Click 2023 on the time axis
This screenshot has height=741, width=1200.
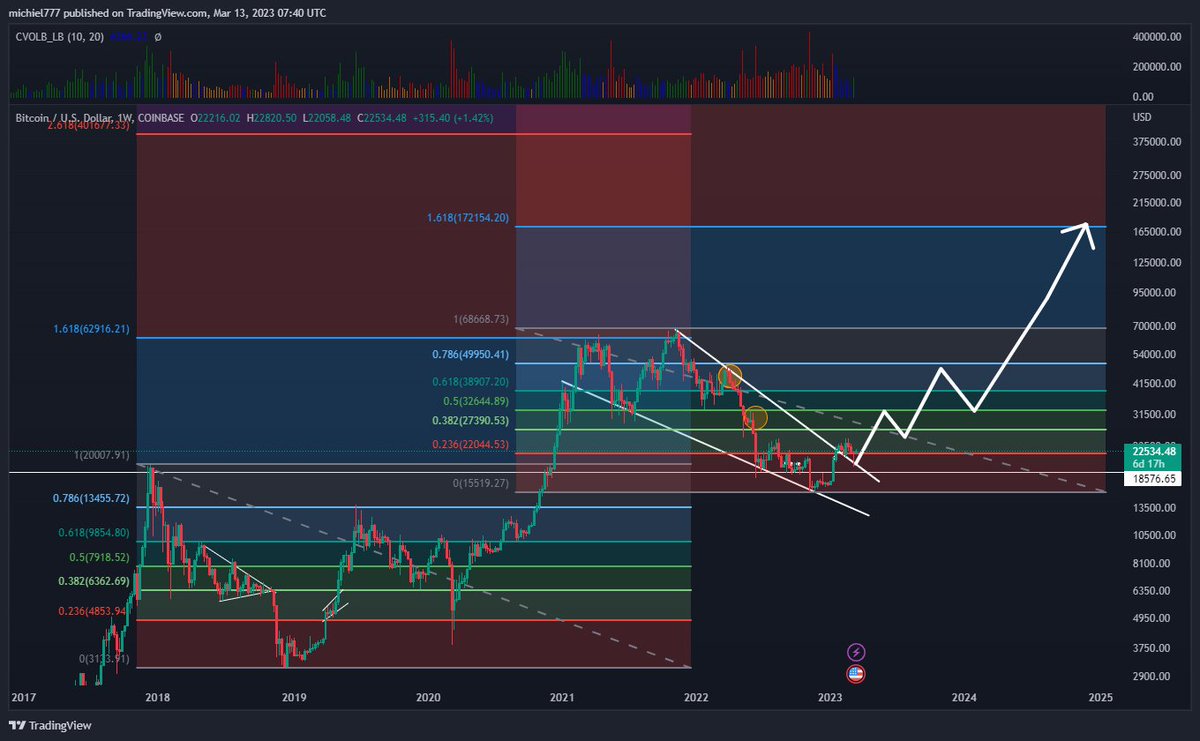coord(829,697)
